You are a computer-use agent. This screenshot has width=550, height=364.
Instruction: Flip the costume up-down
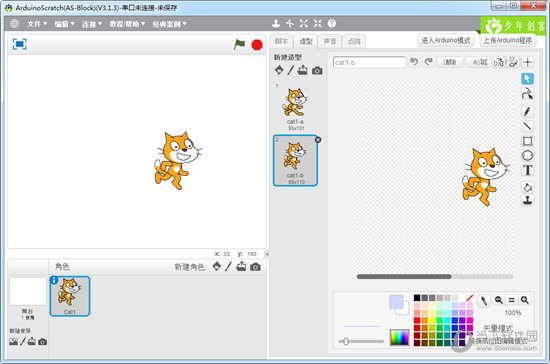[513, 62]
